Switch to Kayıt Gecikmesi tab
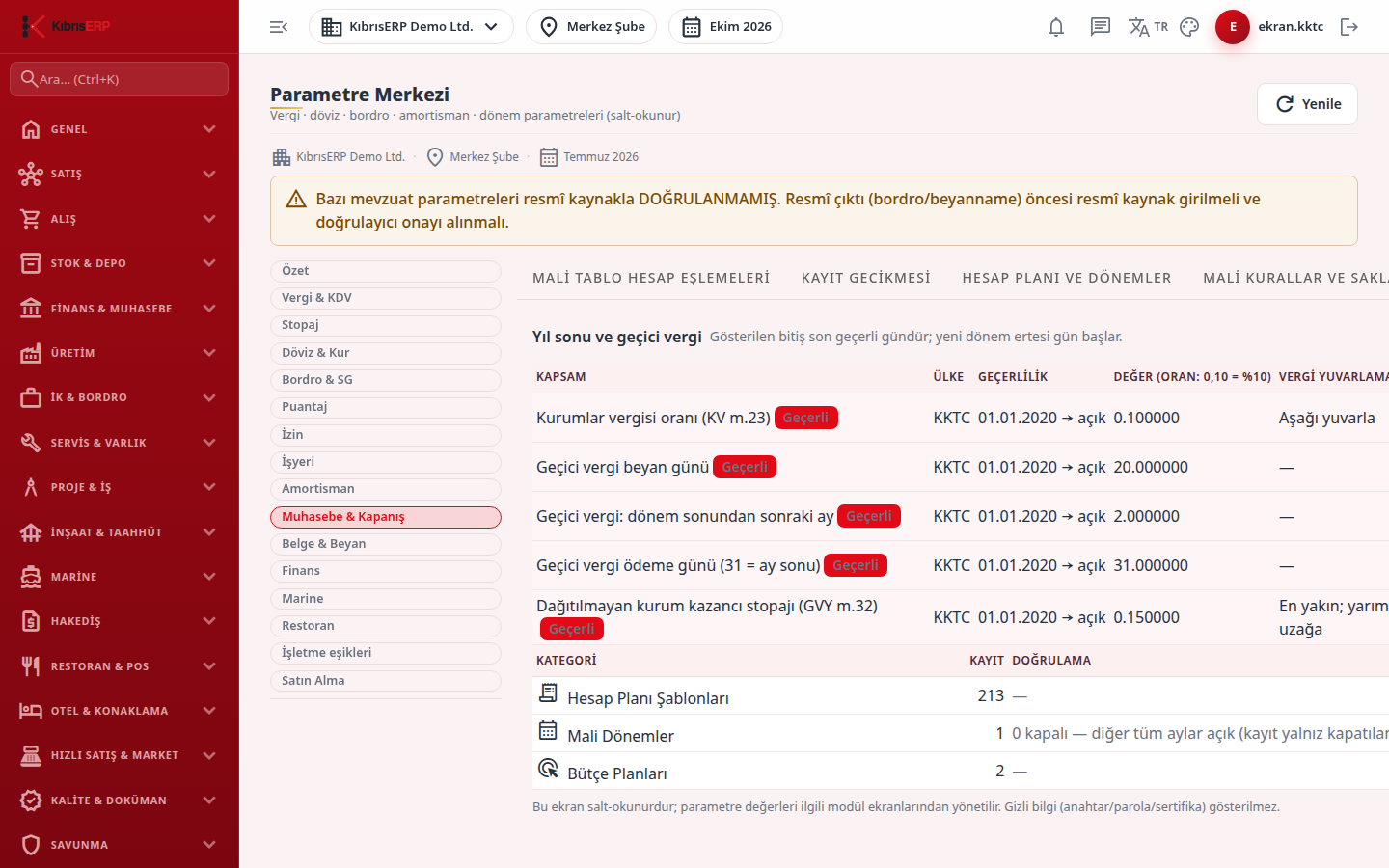 pyautogui.click(x=866, y=278)
